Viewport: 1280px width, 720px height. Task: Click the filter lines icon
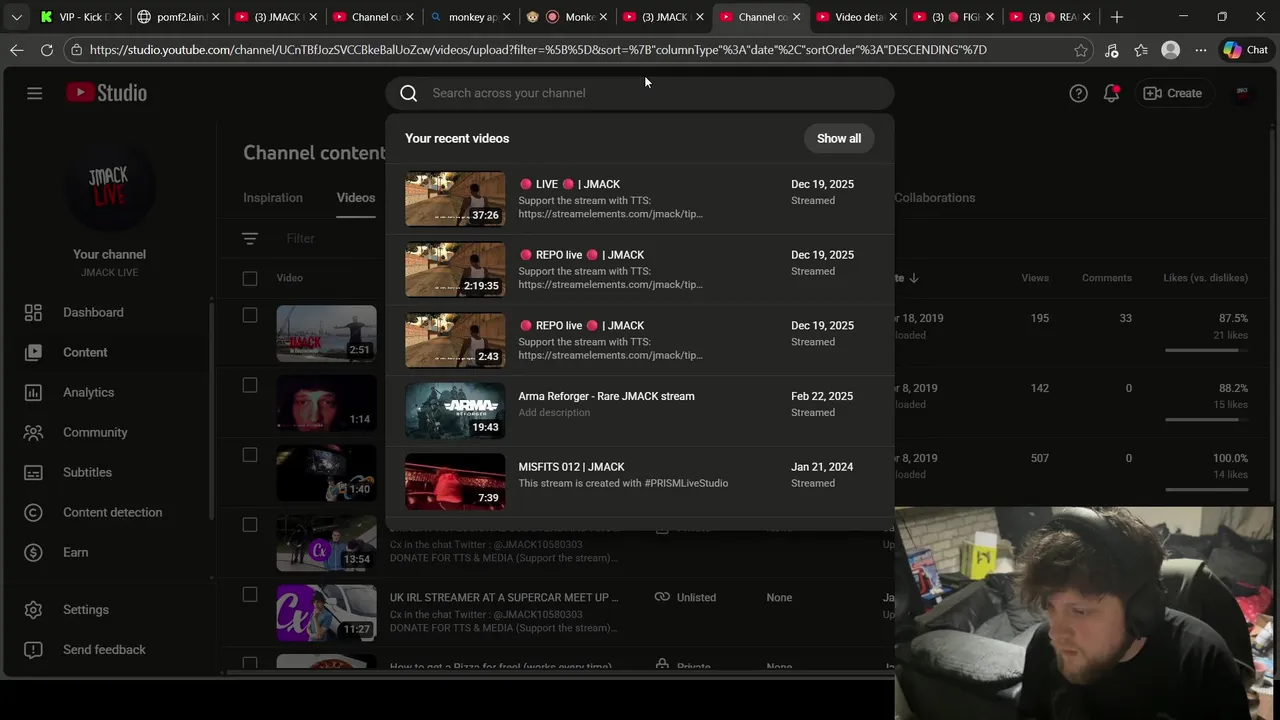tap(250, 238)
